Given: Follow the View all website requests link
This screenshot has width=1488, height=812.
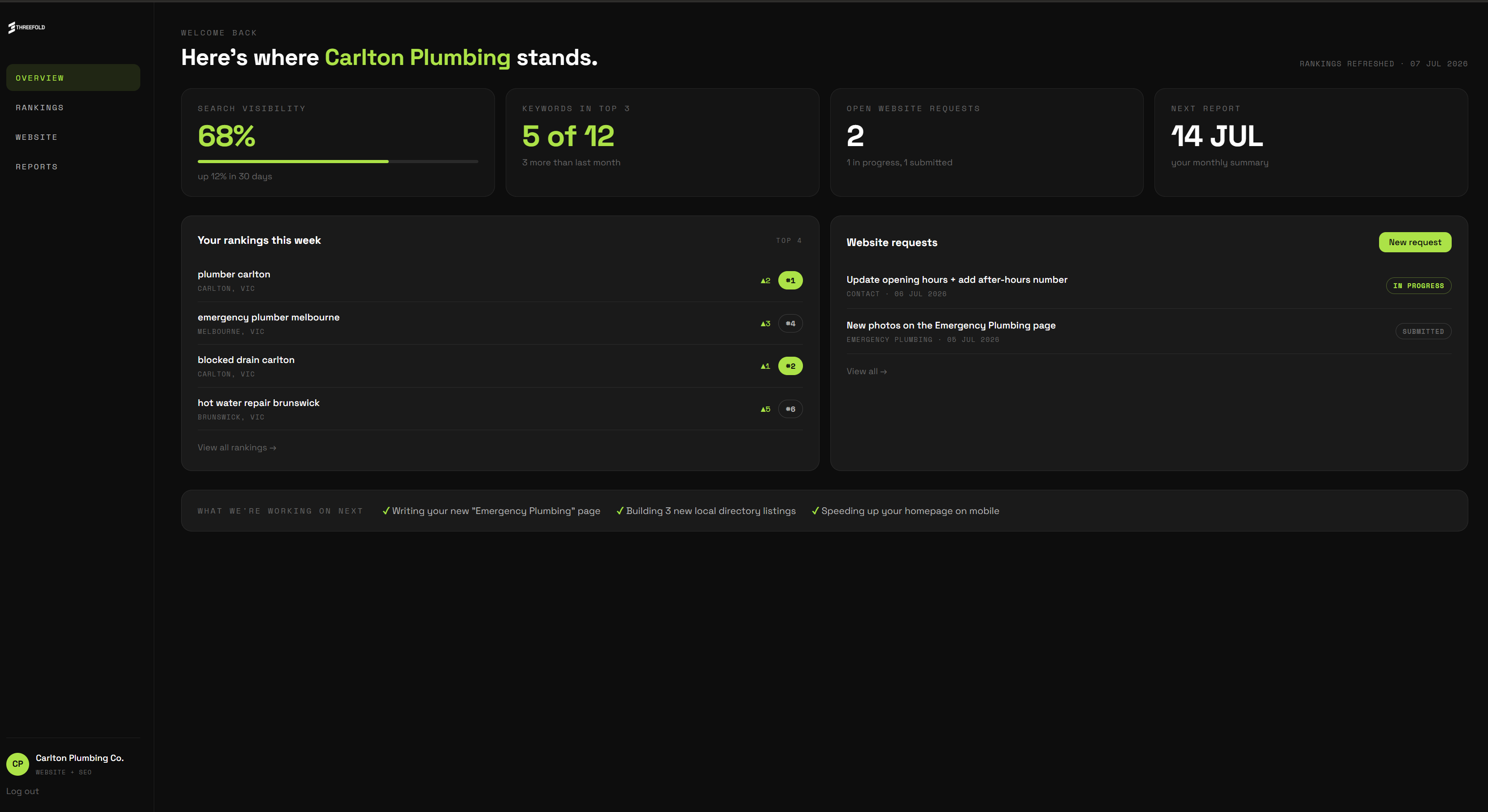Looking at the screenshot, I should [x=867, y=371].
